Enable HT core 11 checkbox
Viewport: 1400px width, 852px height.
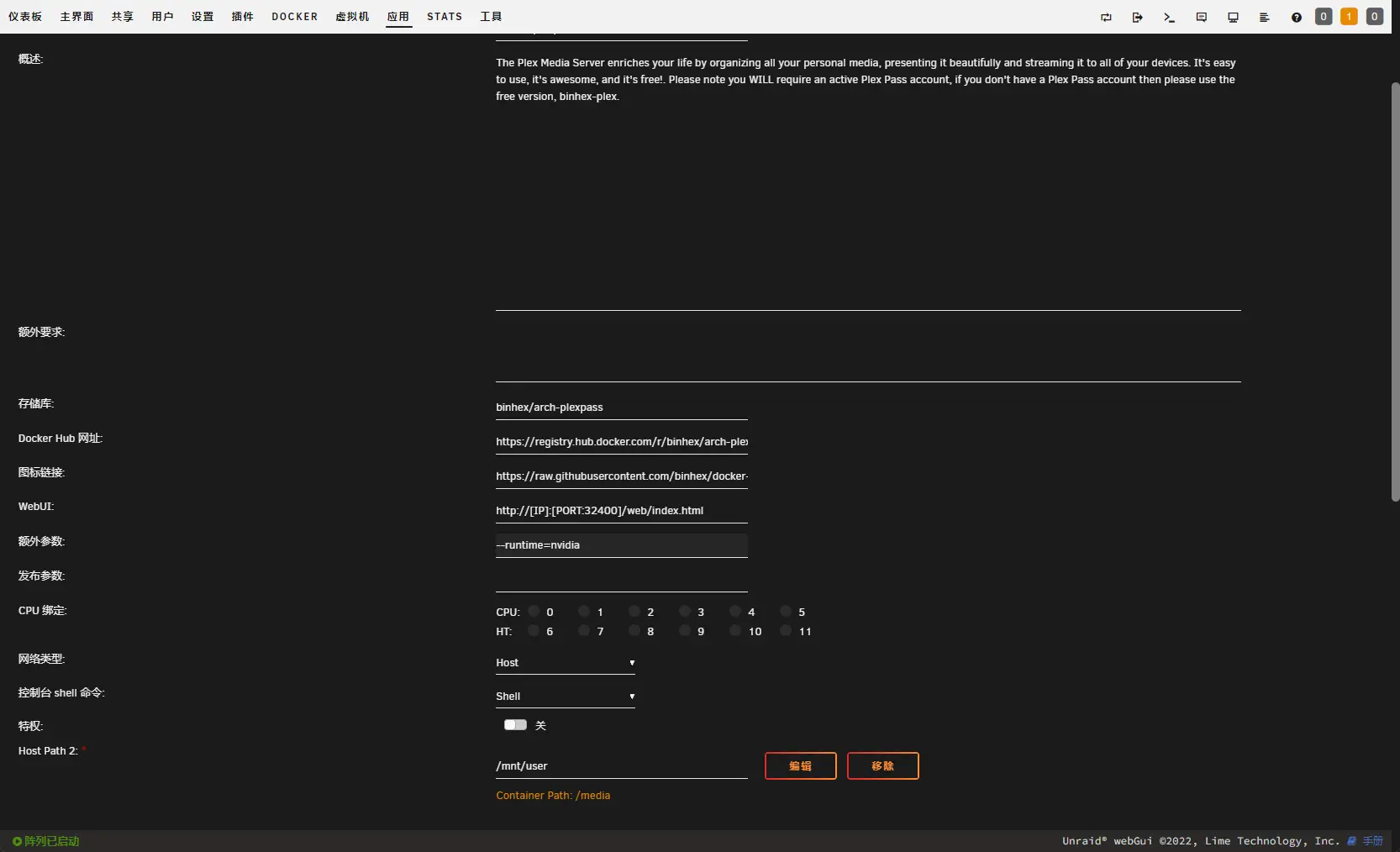coord(786,631)
